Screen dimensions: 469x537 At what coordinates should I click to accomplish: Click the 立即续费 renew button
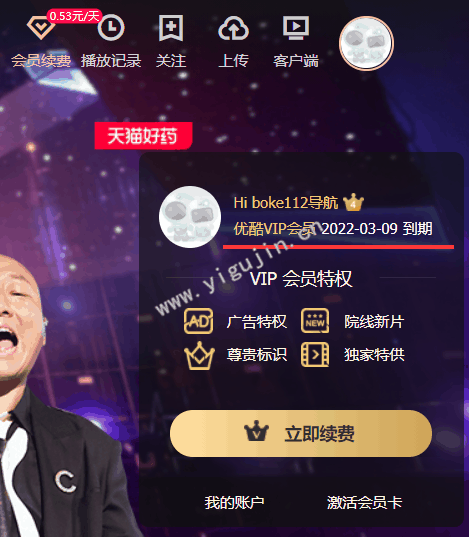click(301, 433)
